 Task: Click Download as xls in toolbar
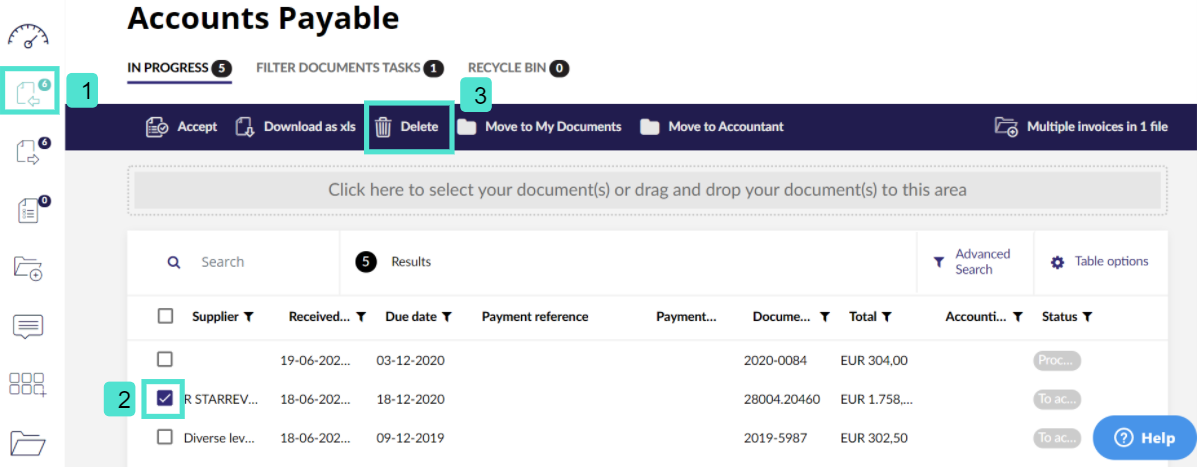(x=296, y=127)
